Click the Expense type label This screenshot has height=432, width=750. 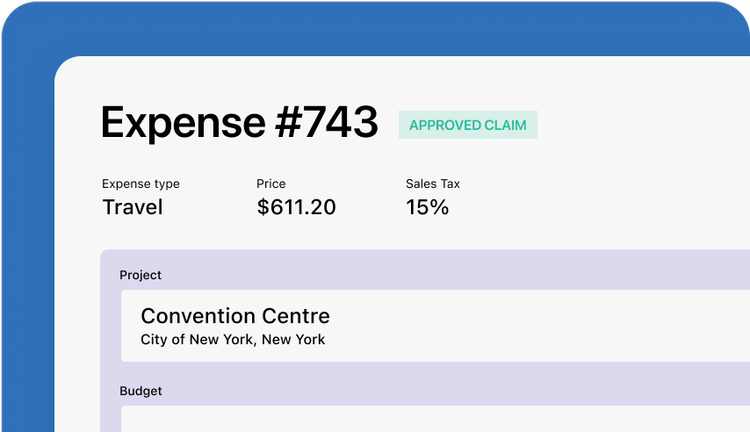pos(141,184)
